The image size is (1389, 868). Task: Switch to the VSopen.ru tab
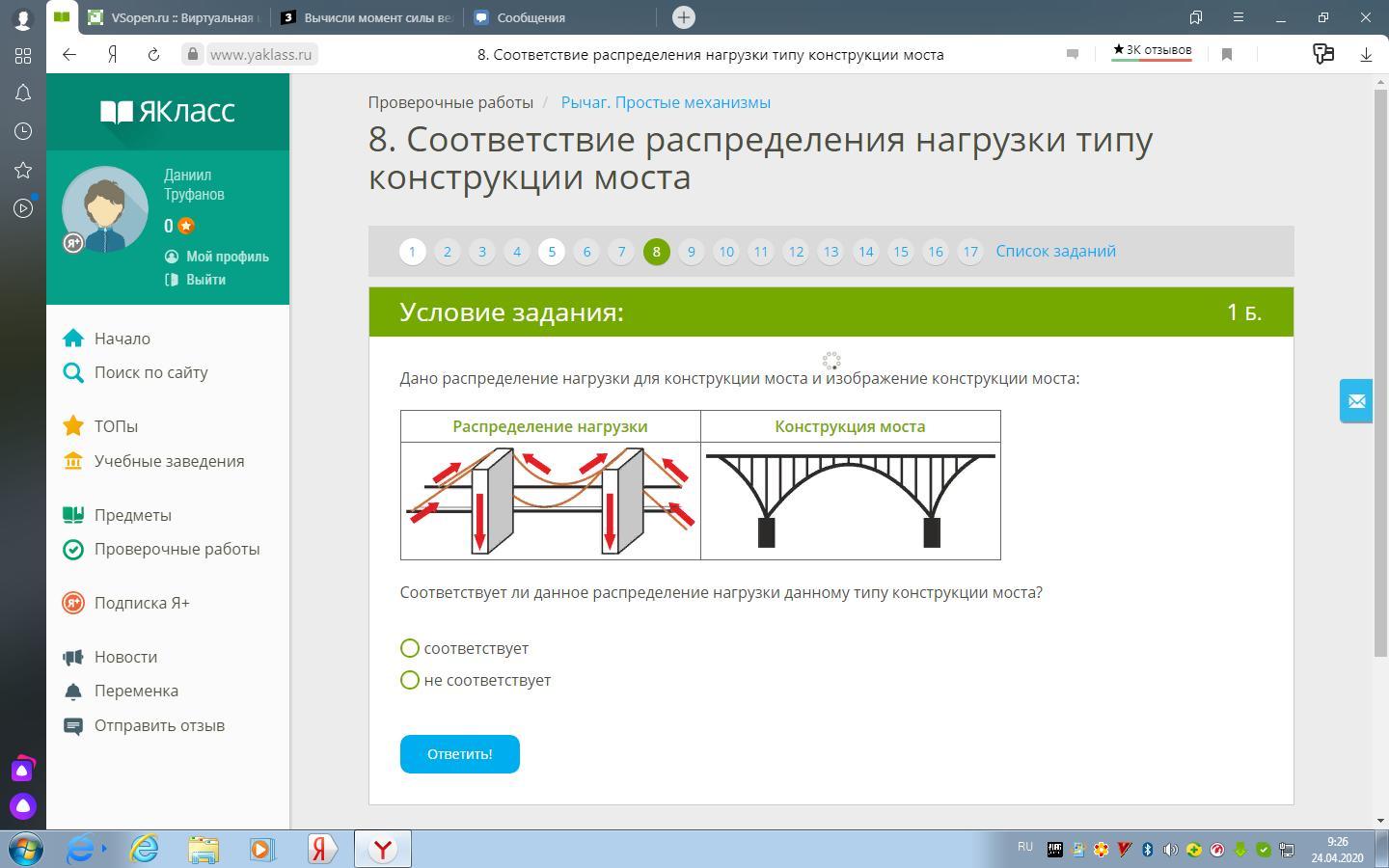coord(174,17)
